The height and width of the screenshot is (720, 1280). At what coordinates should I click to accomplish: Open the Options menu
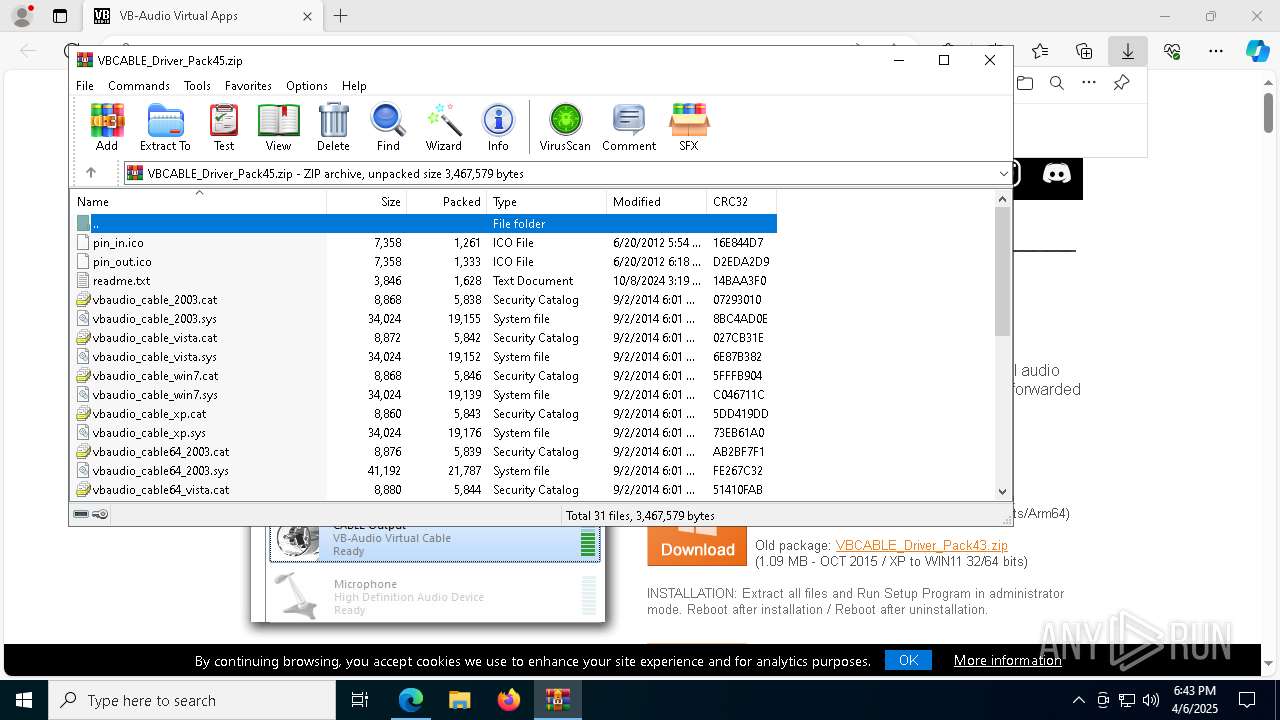pyautogui.click(x=306, y=86)
